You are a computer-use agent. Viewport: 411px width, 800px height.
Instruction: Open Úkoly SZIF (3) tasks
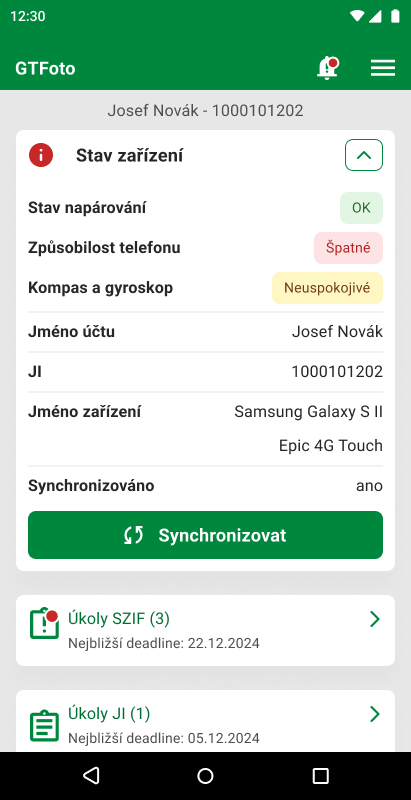(206, 630)
